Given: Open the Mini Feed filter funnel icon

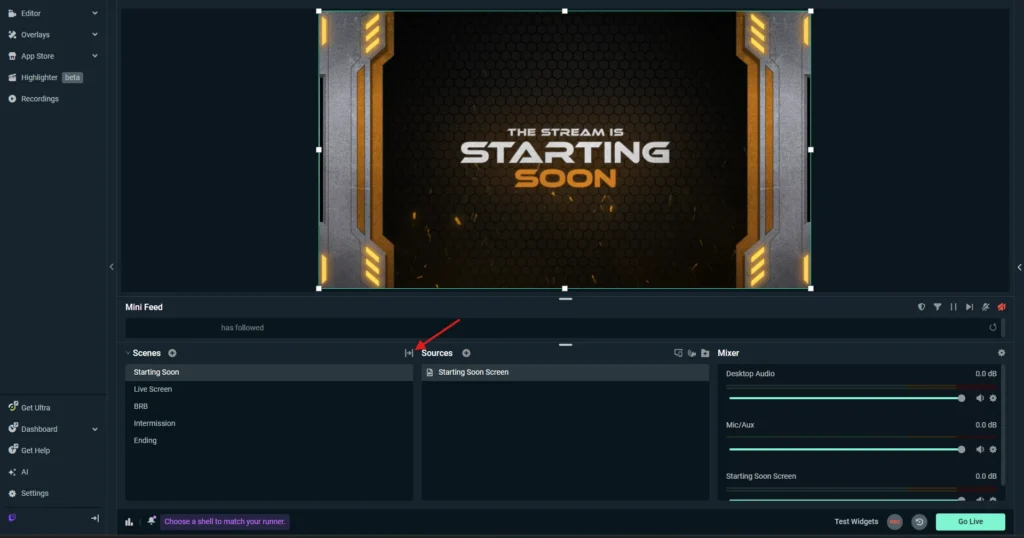Looking at the screenshot, I should click(937, 307).
